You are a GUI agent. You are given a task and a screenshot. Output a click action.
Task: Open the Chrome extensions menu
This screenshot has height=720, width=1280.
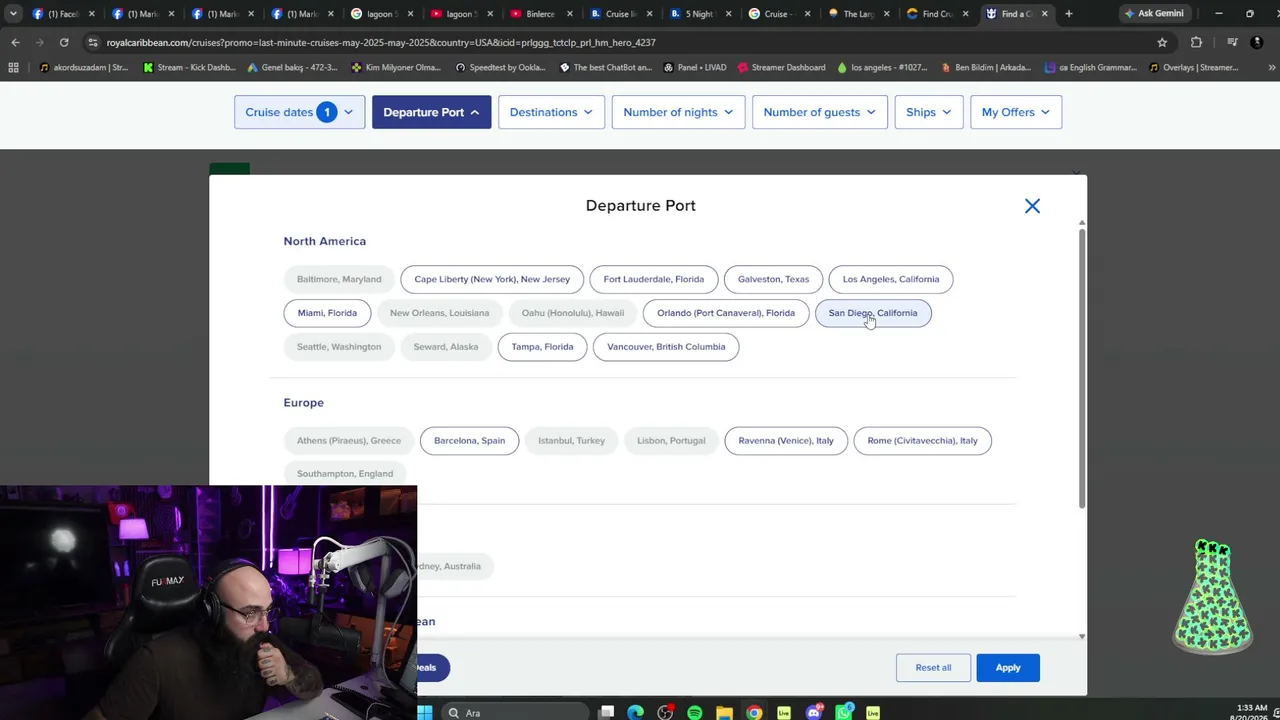pos(1196,42)
